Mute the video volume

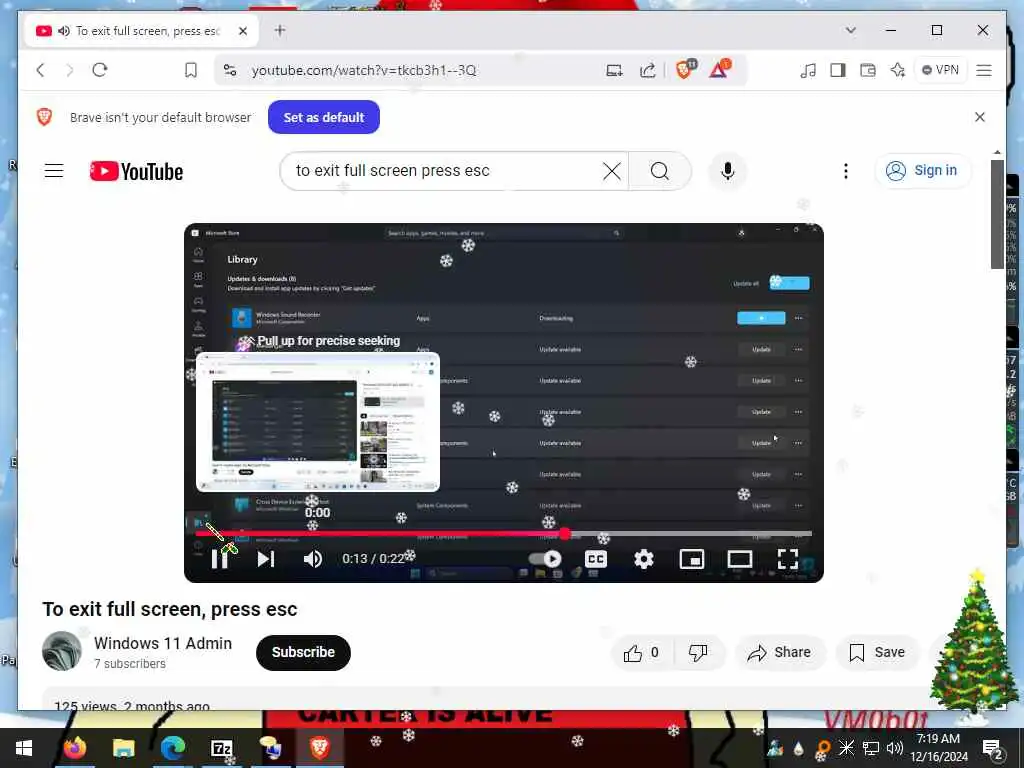click(x=313, y=559)
